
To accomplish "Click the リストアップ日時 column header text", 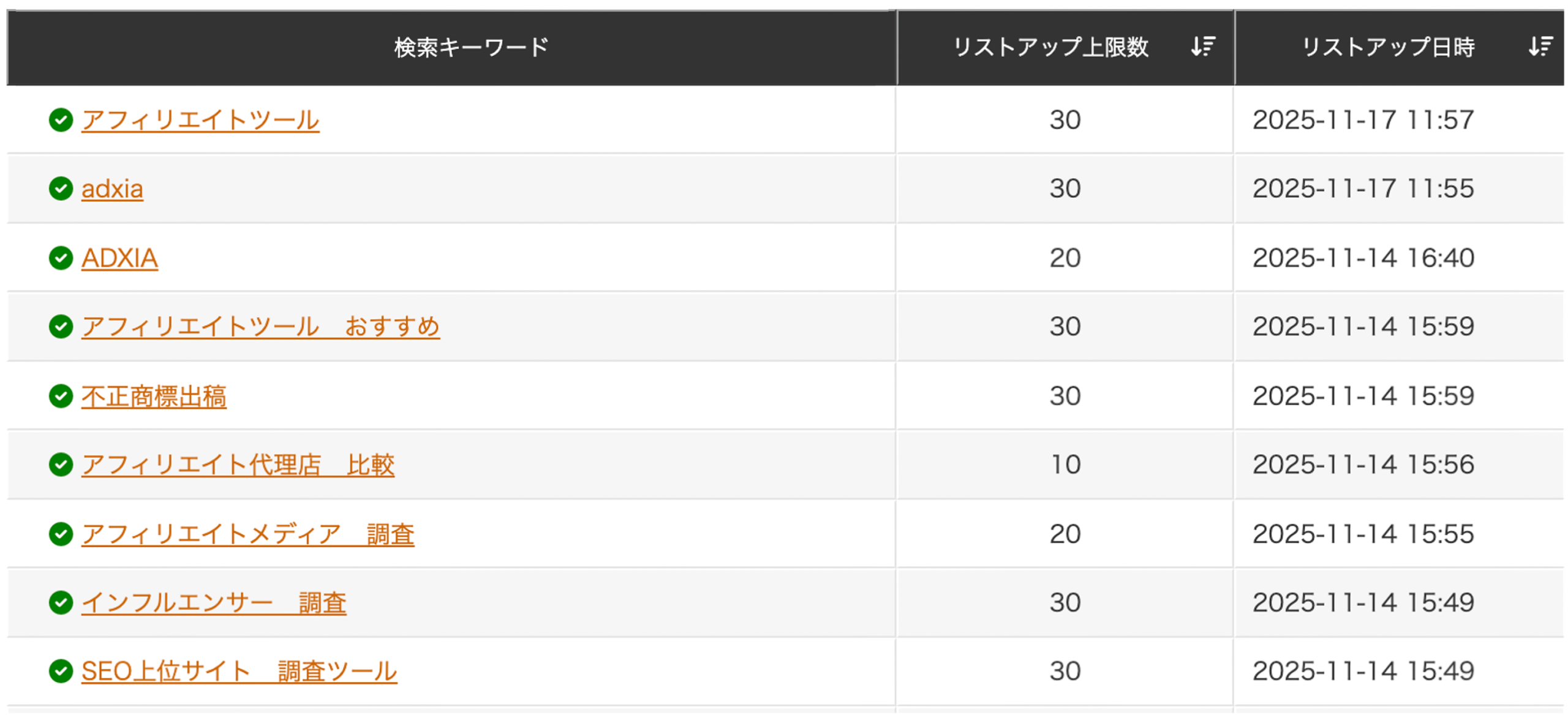I will 1388,48.
